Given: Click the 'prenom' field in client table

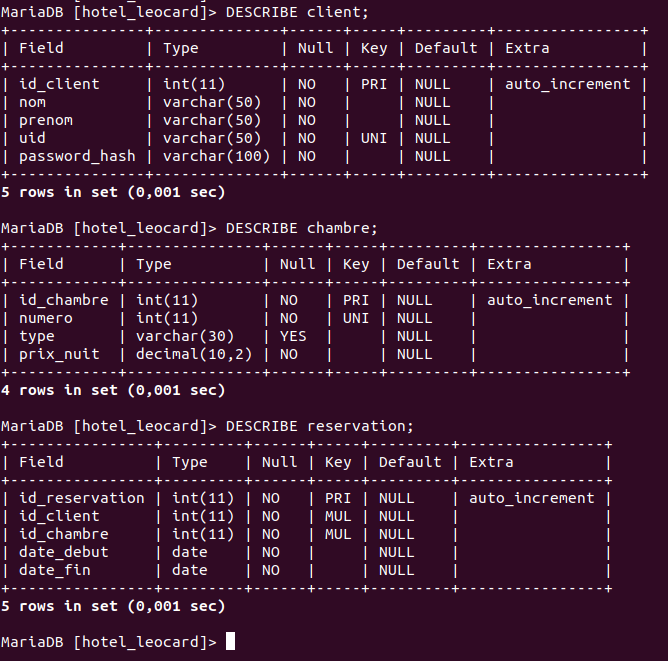Looking at the screenshot, I should pos(46,120).
